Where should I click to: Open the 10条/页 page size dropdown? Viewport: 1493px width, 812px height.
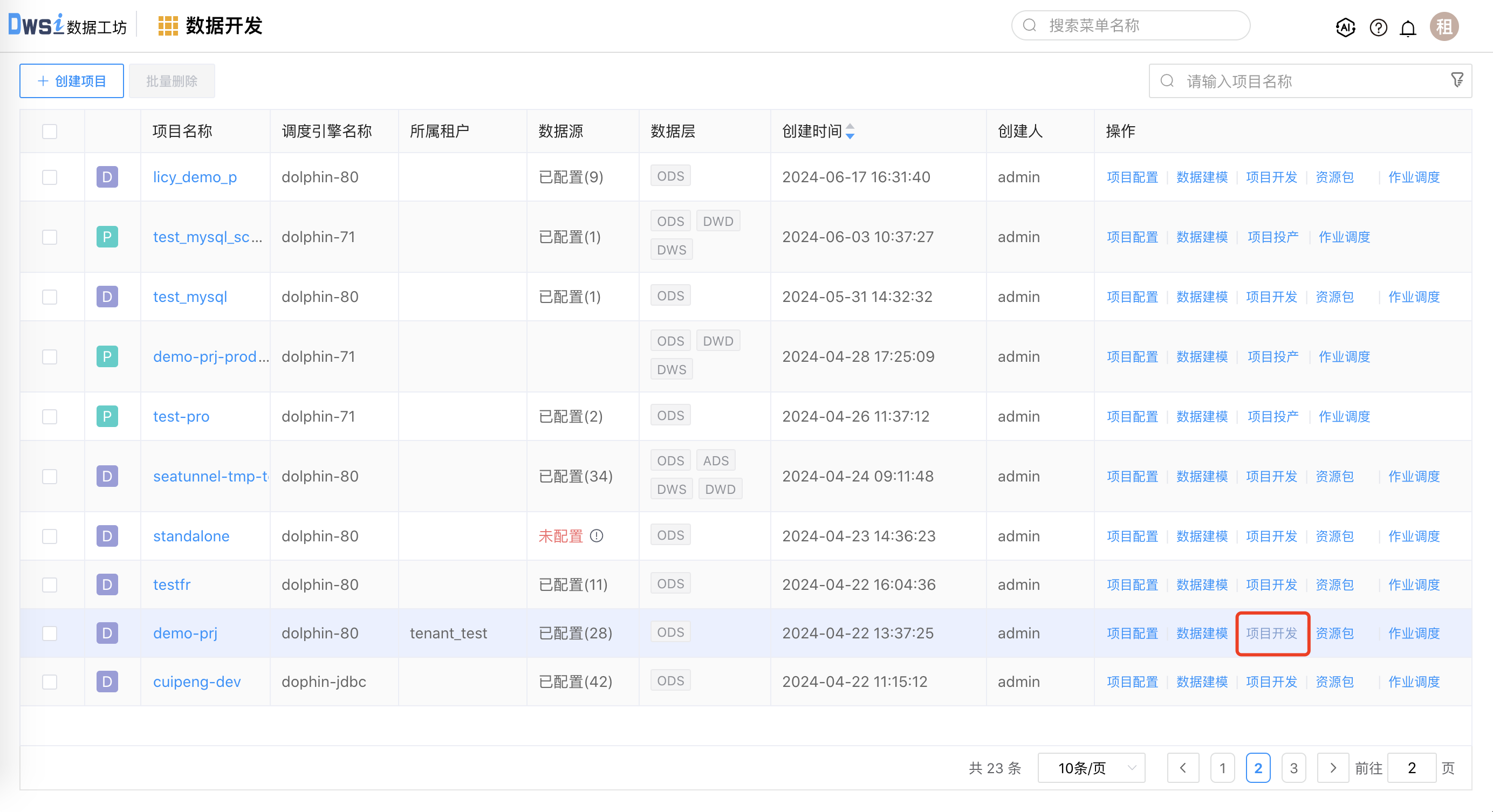tap(1091, 767)
